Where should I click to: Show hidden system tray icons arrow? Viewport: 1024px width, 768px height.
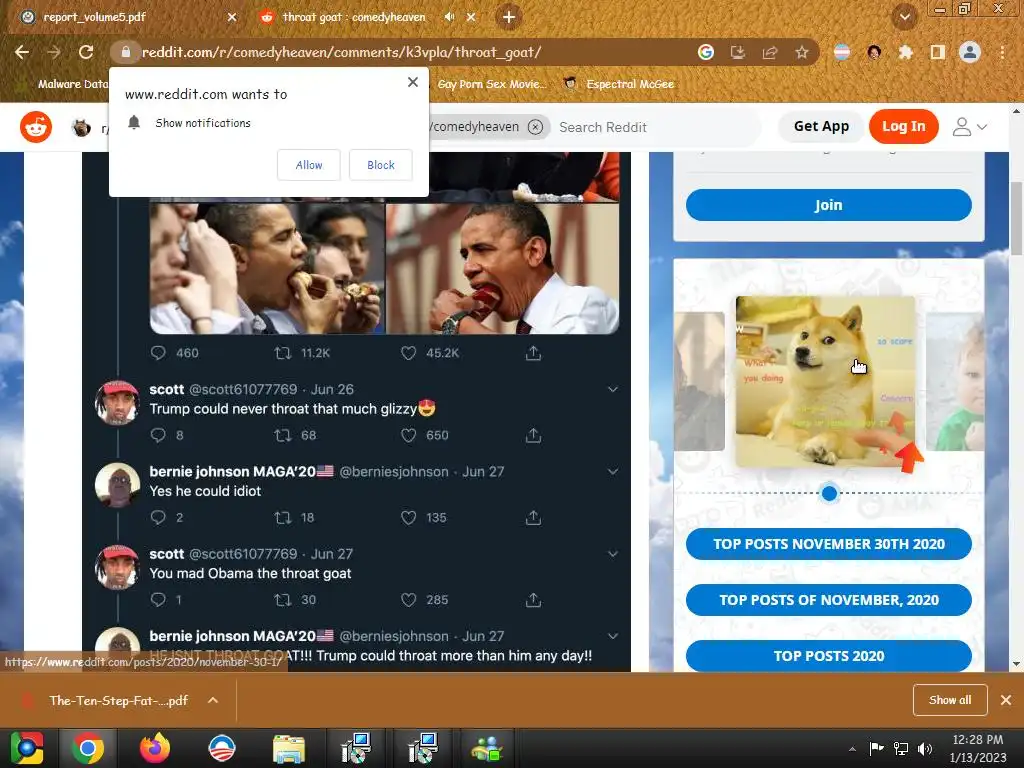pyautogui.click(x=852, y=749)
